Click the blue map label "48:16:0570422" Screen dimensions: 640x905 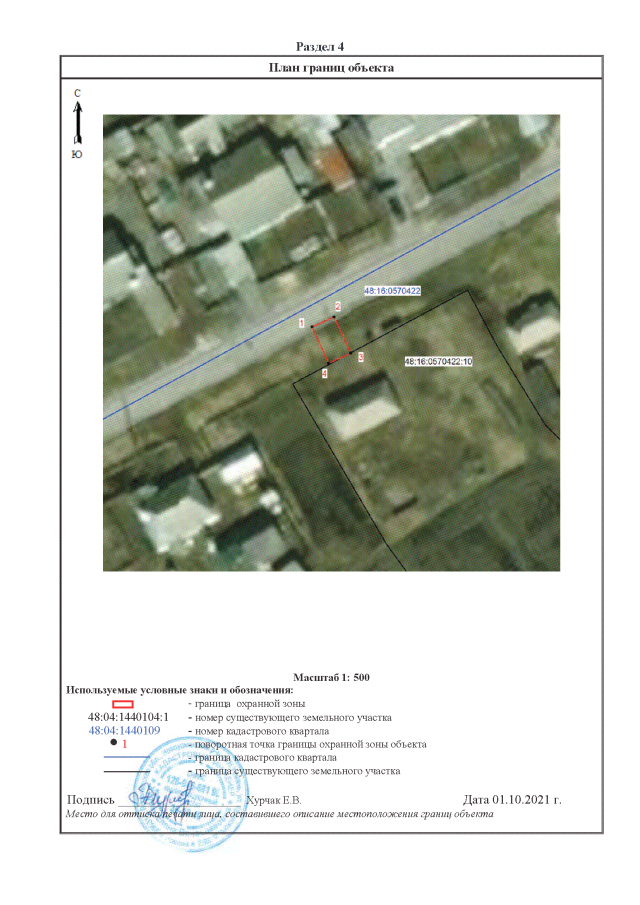[x=392, y=291]
